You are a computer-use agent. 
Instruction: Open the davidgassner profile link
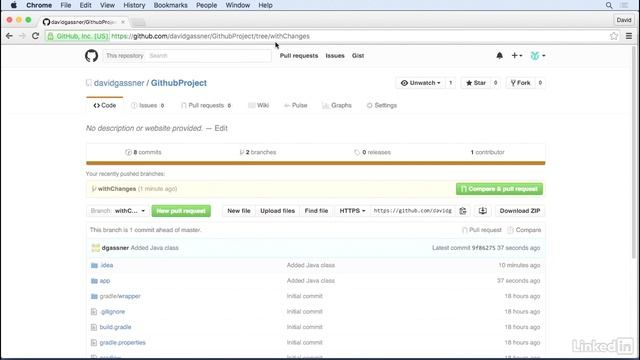tap(119, 83)
